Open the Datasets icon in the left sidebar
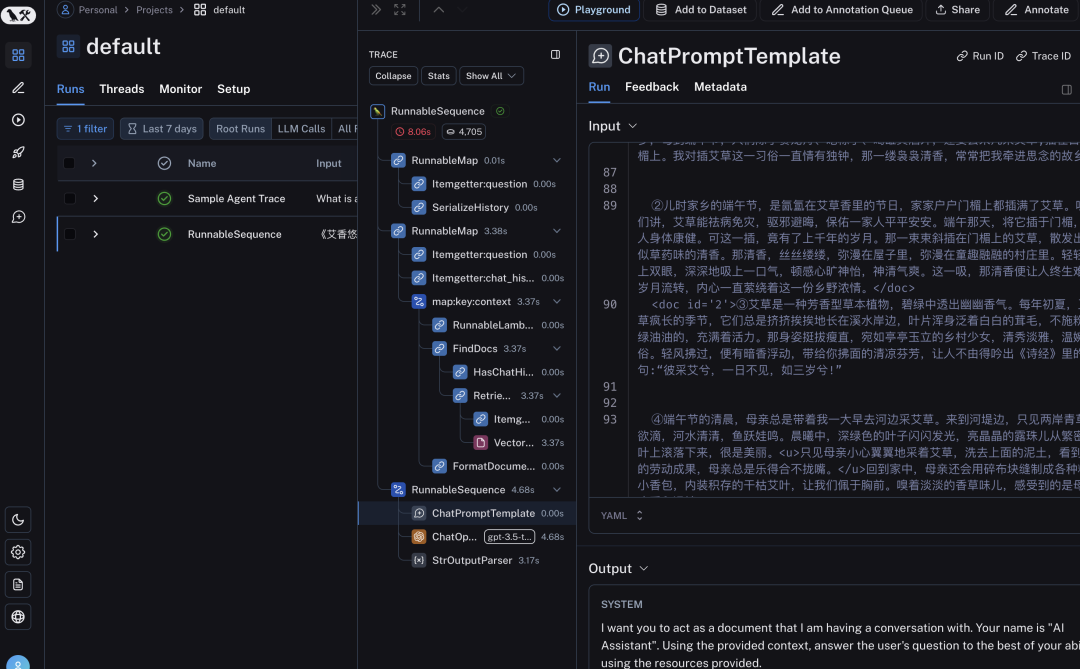The image size is (1080, 669). [18, 184]
